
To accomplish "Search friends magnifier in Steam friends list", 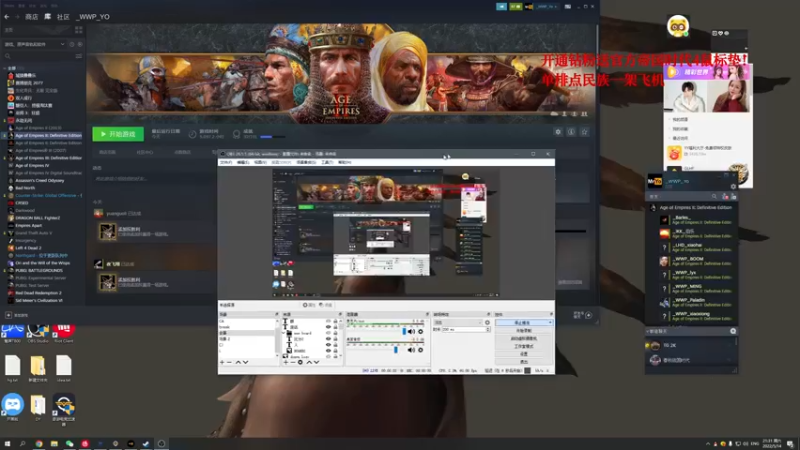I will pyautogui.click(x=714, y=196).
